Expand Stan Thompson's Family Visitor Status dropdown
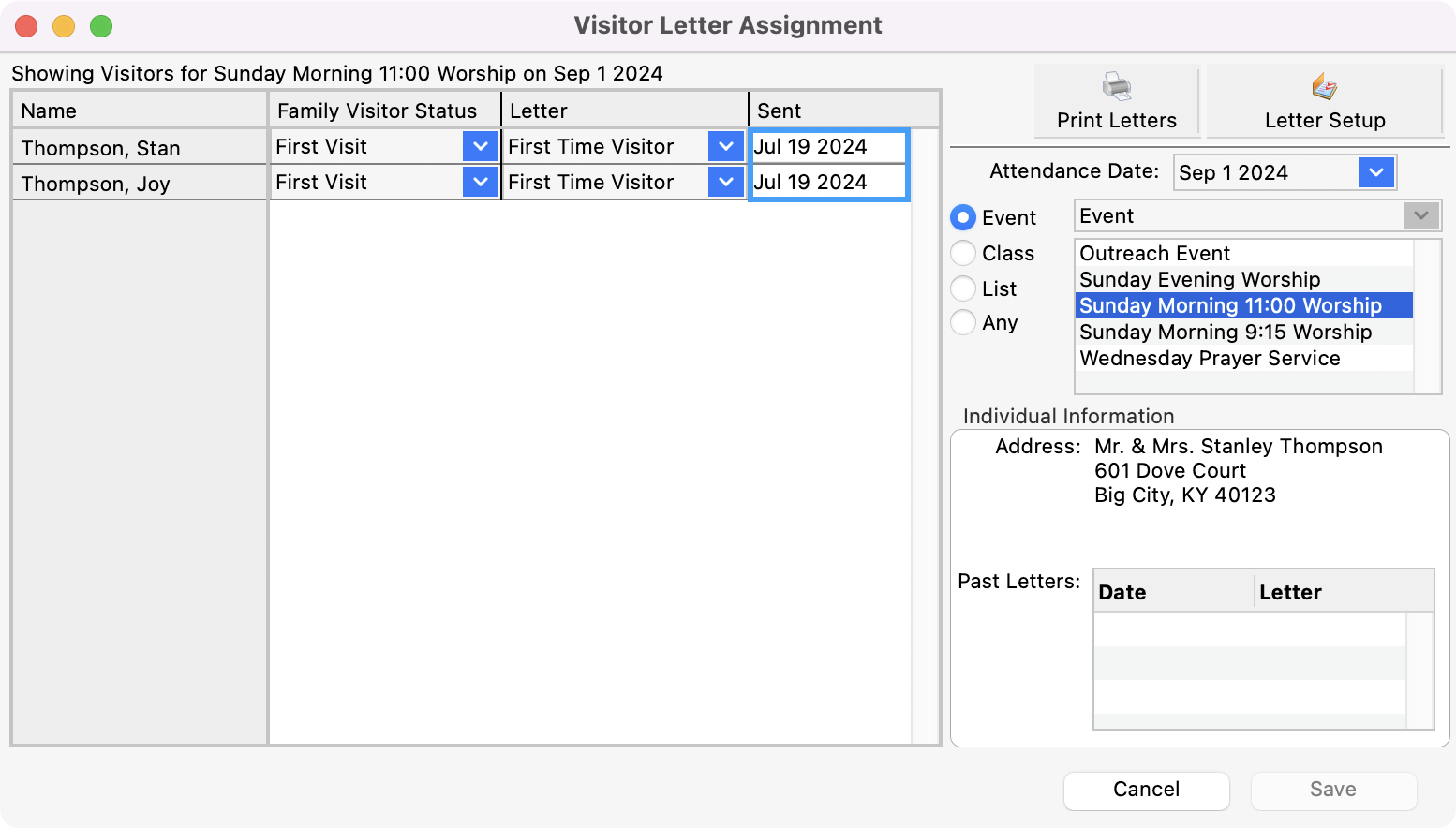 (x=480, y=146)
